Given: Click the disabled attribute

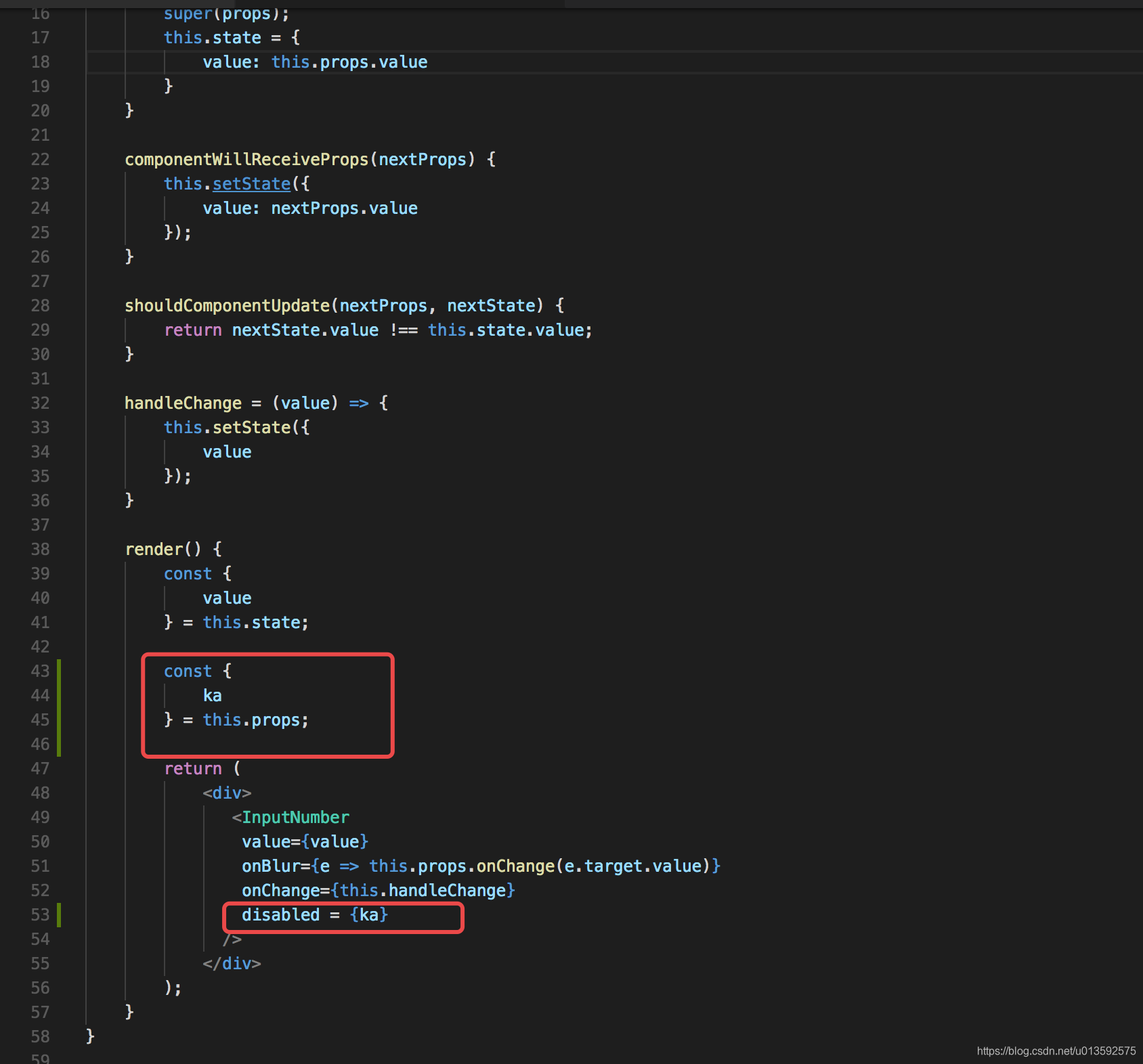Looking at the screenshot, I should click(x=280, y=915).
